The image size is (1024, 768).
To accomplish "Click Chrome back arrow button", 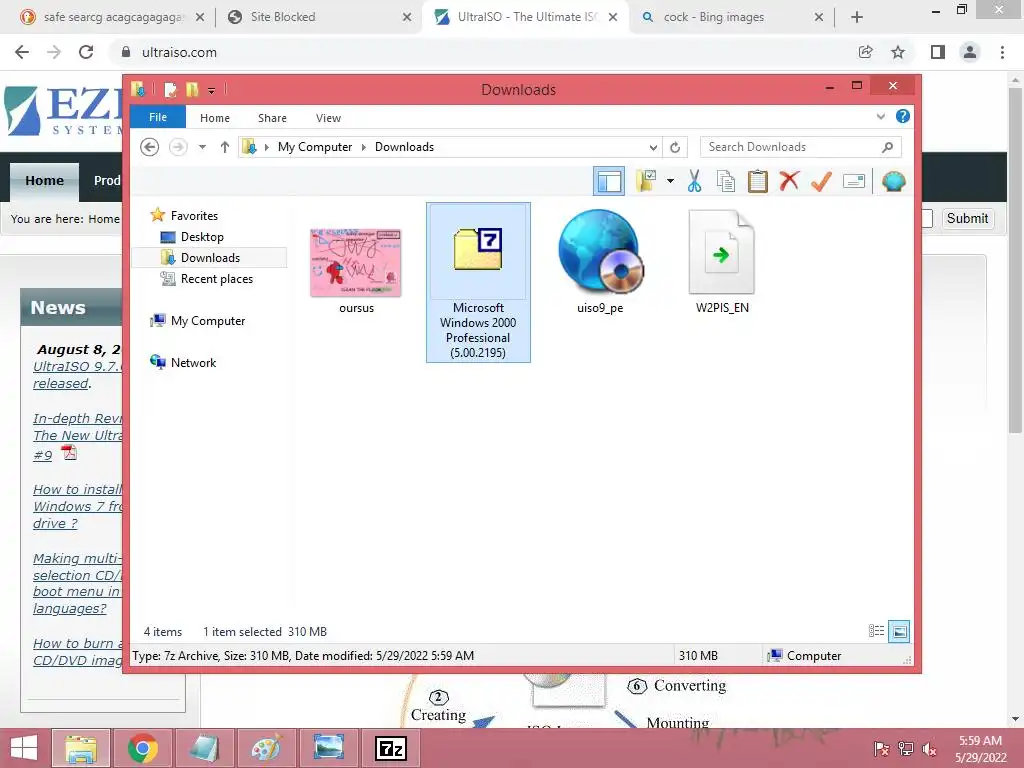I will coord(22,52).
